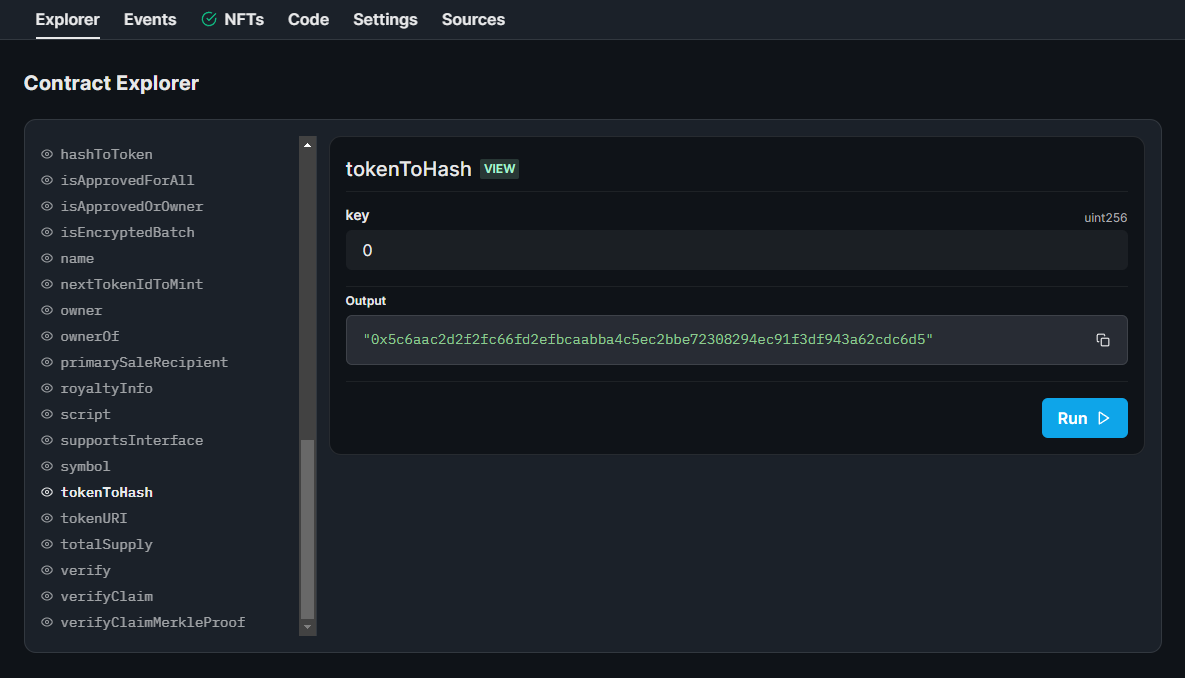1185x678 pixels.
Task: Click the eye icon next to verify function
Action: [x=46, y=570]
